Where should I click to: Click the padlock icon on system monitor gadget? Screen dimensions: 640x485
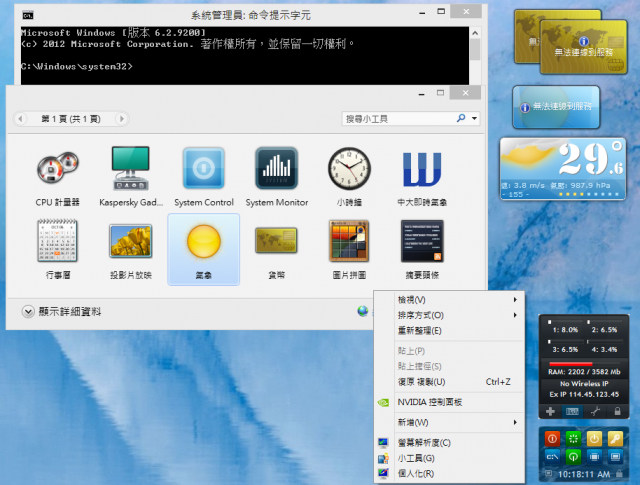[x=618, y=412]
